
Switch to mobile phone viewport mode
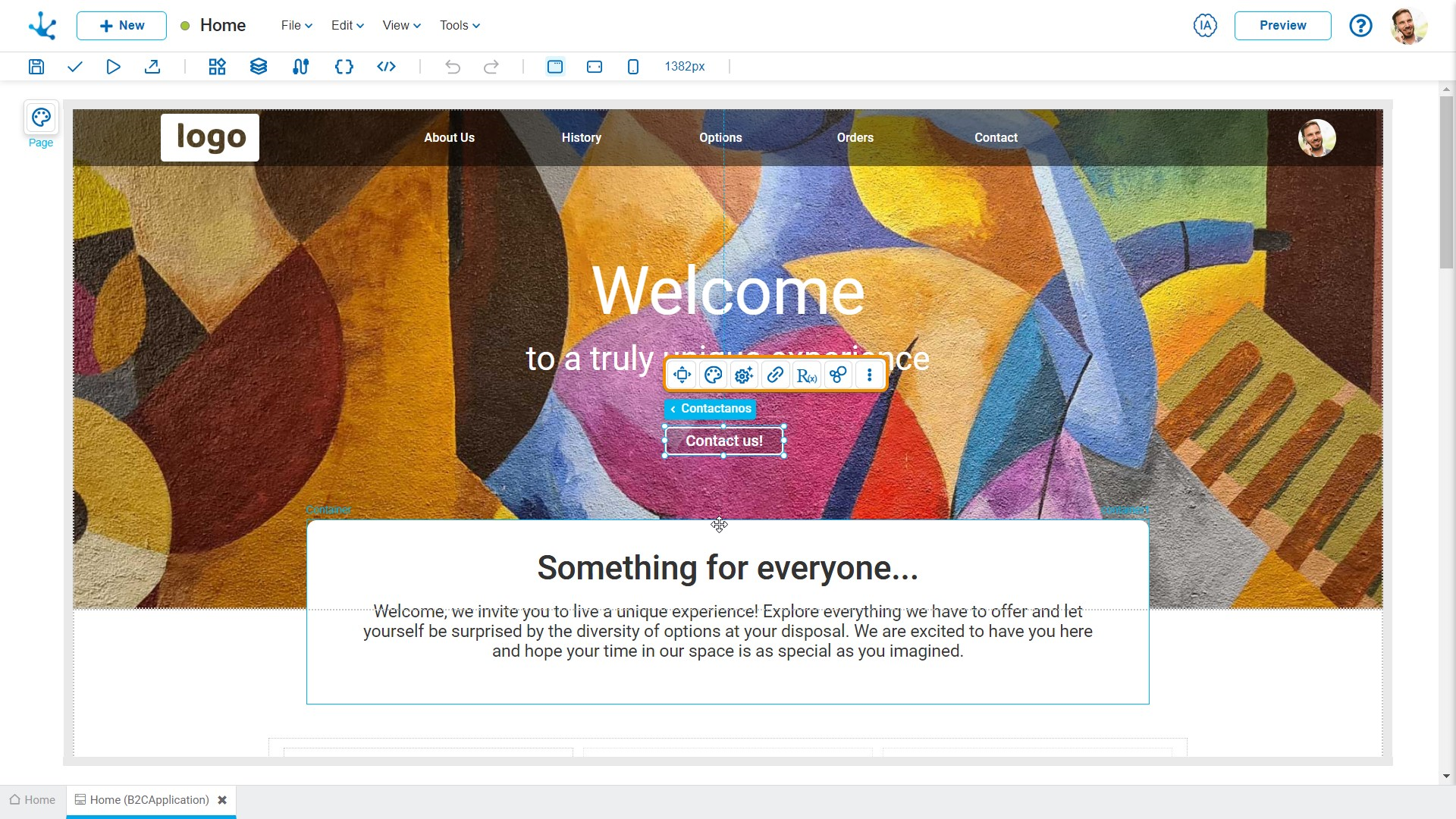pyautogui.click(x=633, y=67)
